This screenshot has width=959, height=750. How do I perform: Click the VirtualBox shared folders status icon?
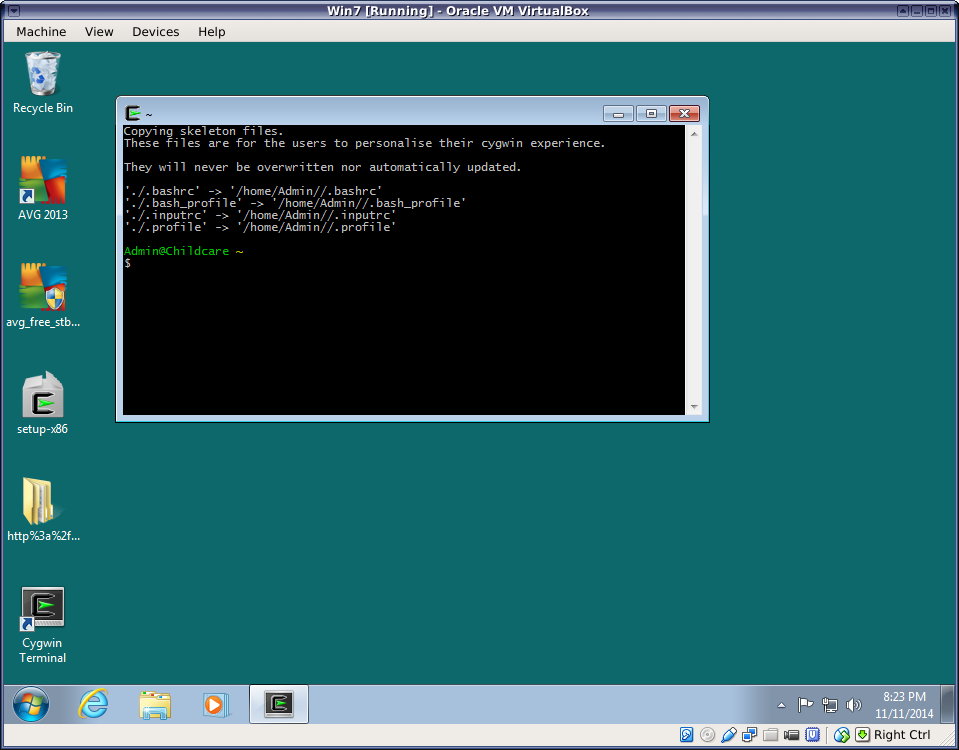(771, 735)
